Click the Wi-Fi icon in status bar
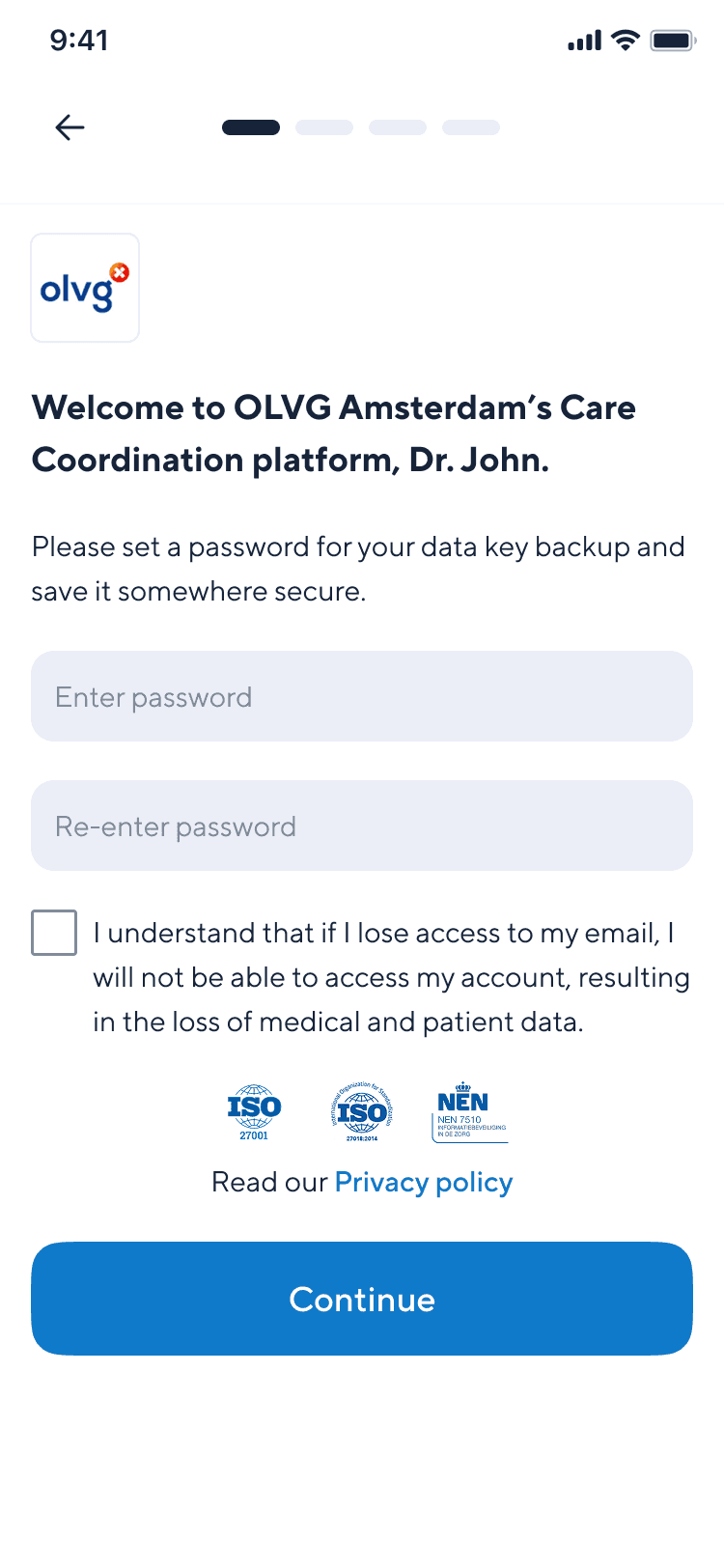Screen dimensions: 724x1568 click(x=625, y=41)
